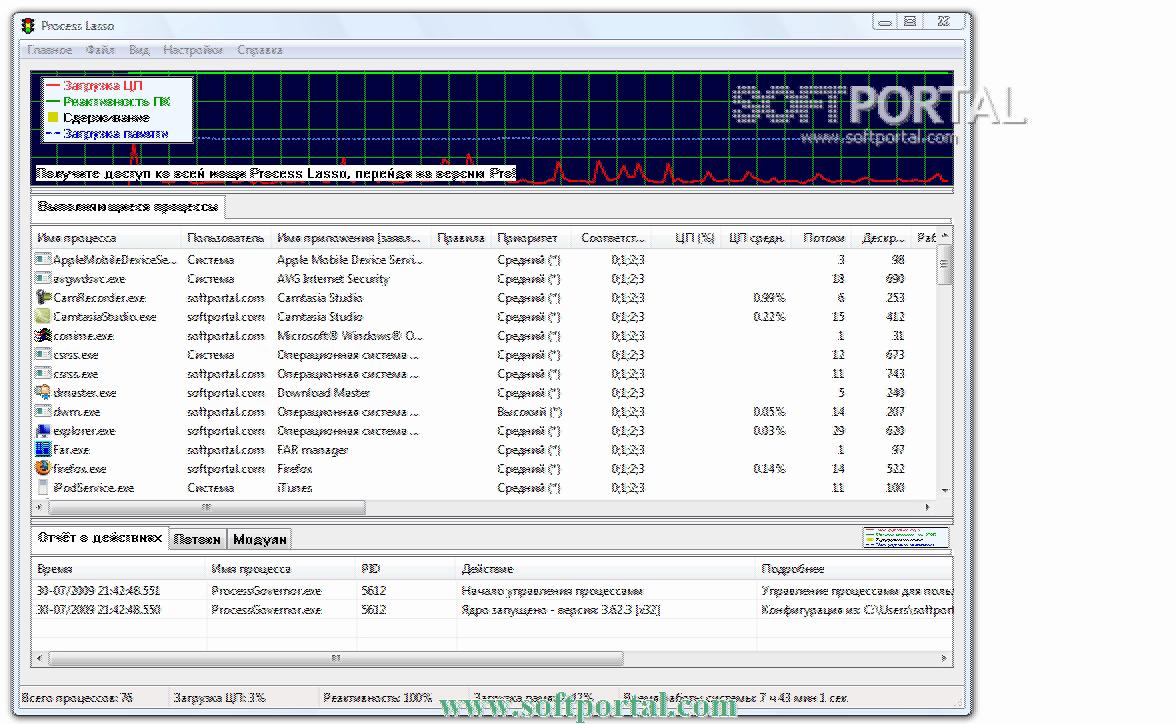Click the Всего процессов status bar entry
Screen dimensions: 1176x724
click(76, 698)
